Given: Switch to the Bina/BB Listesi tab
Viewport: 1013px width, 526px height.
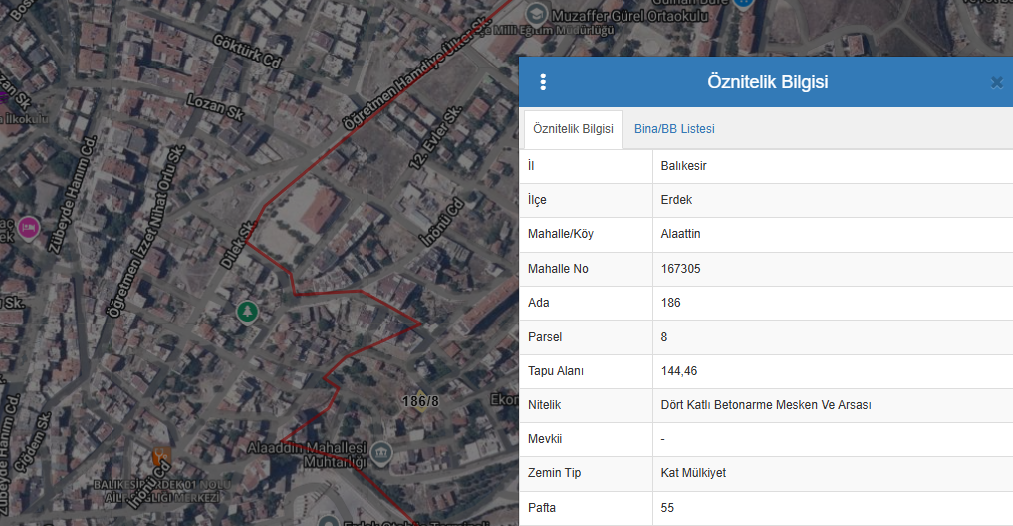Looking at the screenshot, I should tap(673, 129).
